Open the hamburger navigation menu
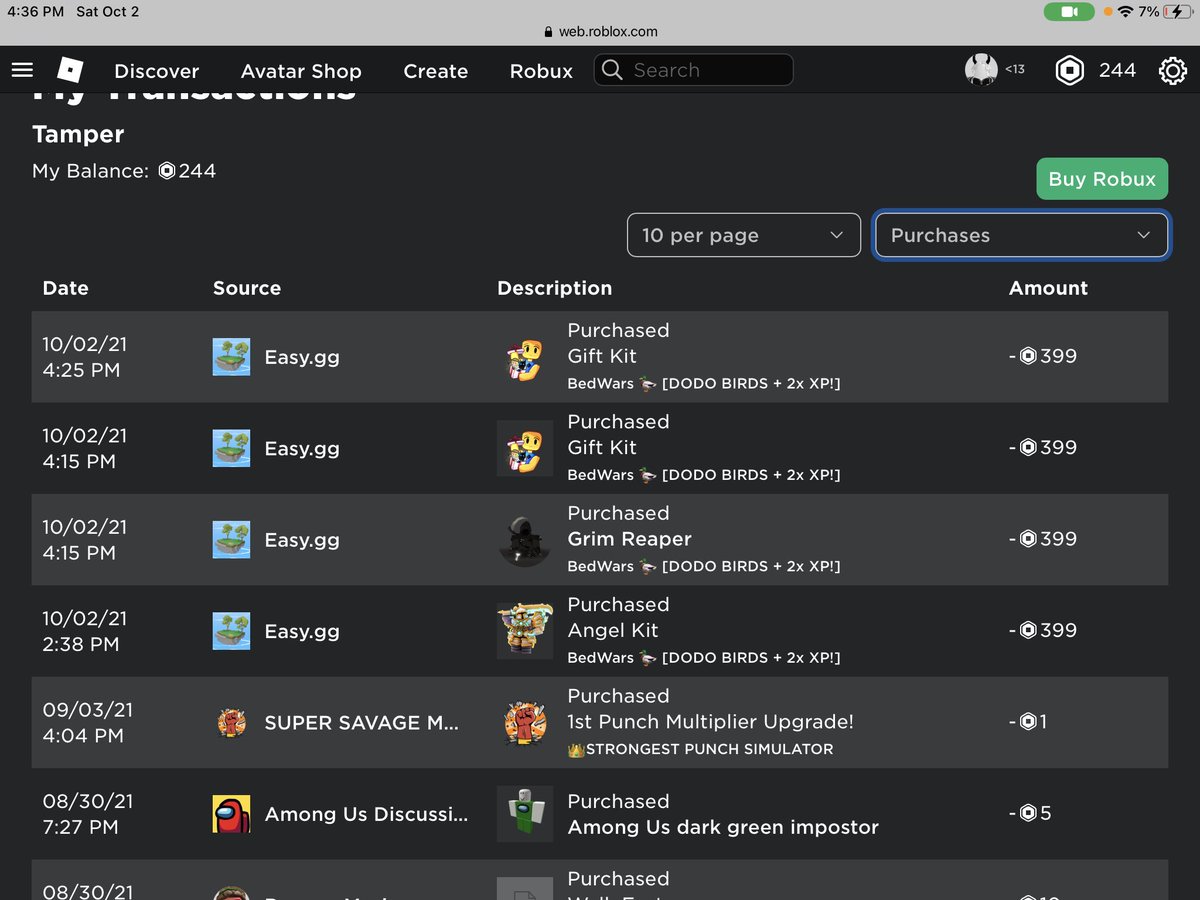This screenshot has width=1200, height=900. click(22, 70)
